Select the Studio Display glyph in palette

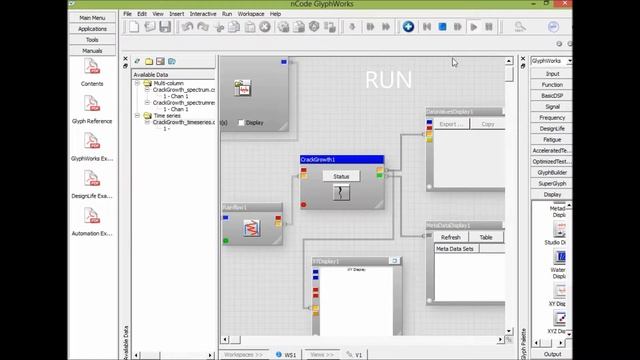pyautogui.click(x=560, y=230)
